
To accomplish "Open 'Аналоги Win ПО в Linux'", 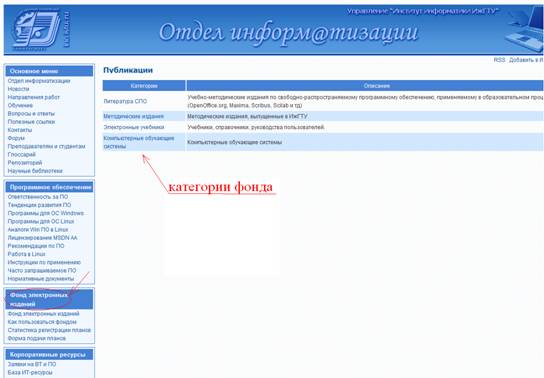I will tap(38, 230).
